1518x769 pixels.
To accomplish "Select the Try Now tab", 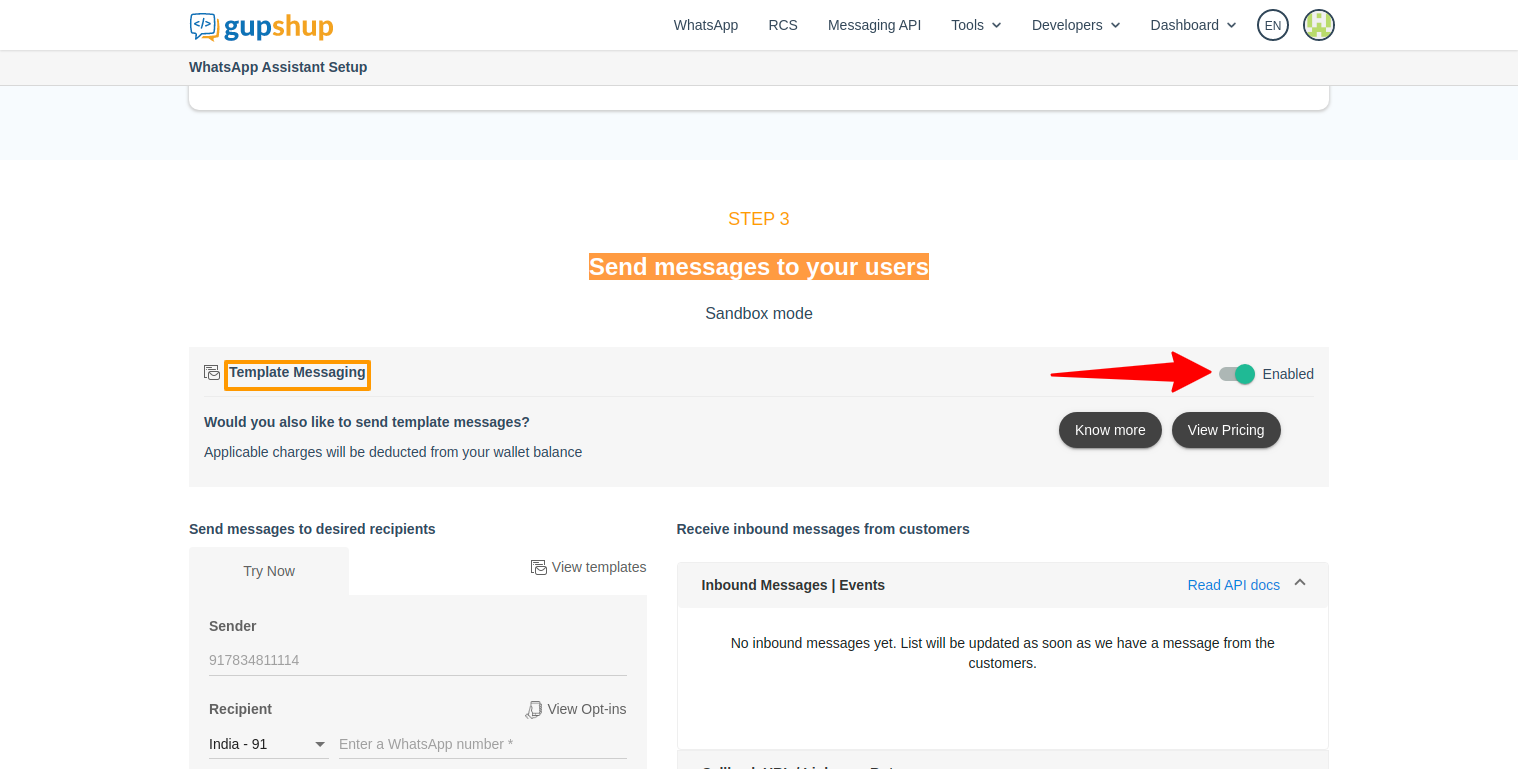I will [269, 571].
